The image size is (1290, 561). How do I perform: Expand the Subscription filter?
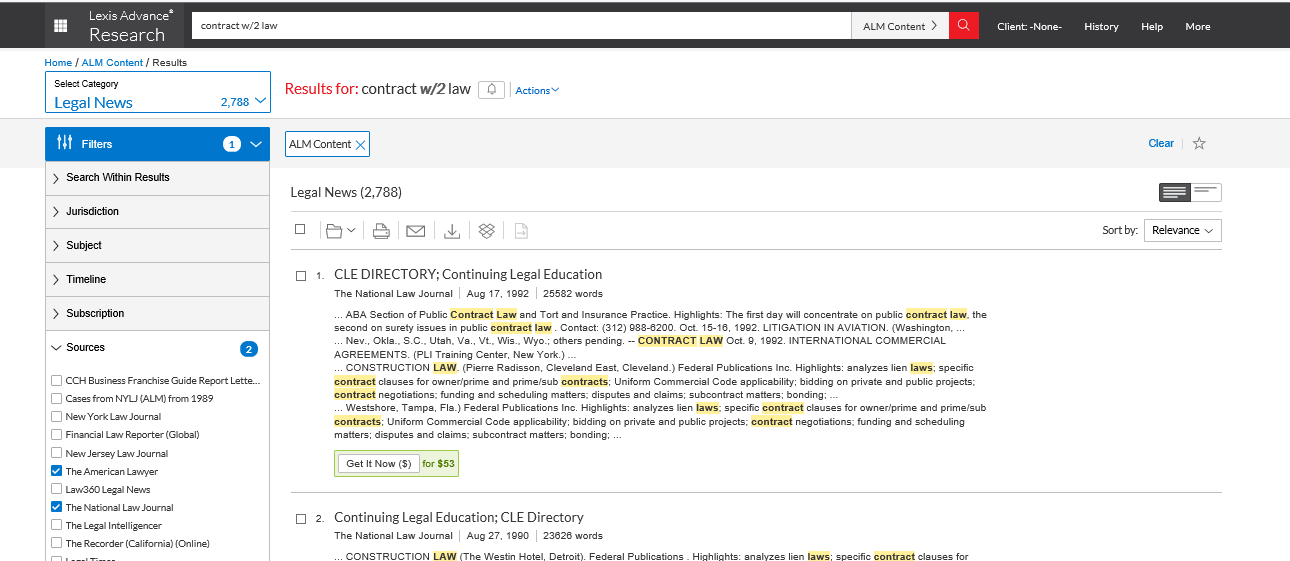point(157,314)
